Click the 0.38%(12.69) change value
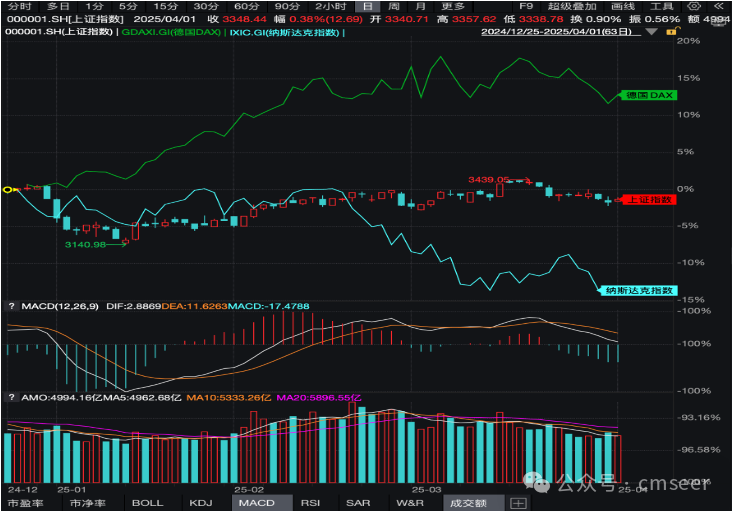This screenshot has height=512, width=732. coord(326,19)
